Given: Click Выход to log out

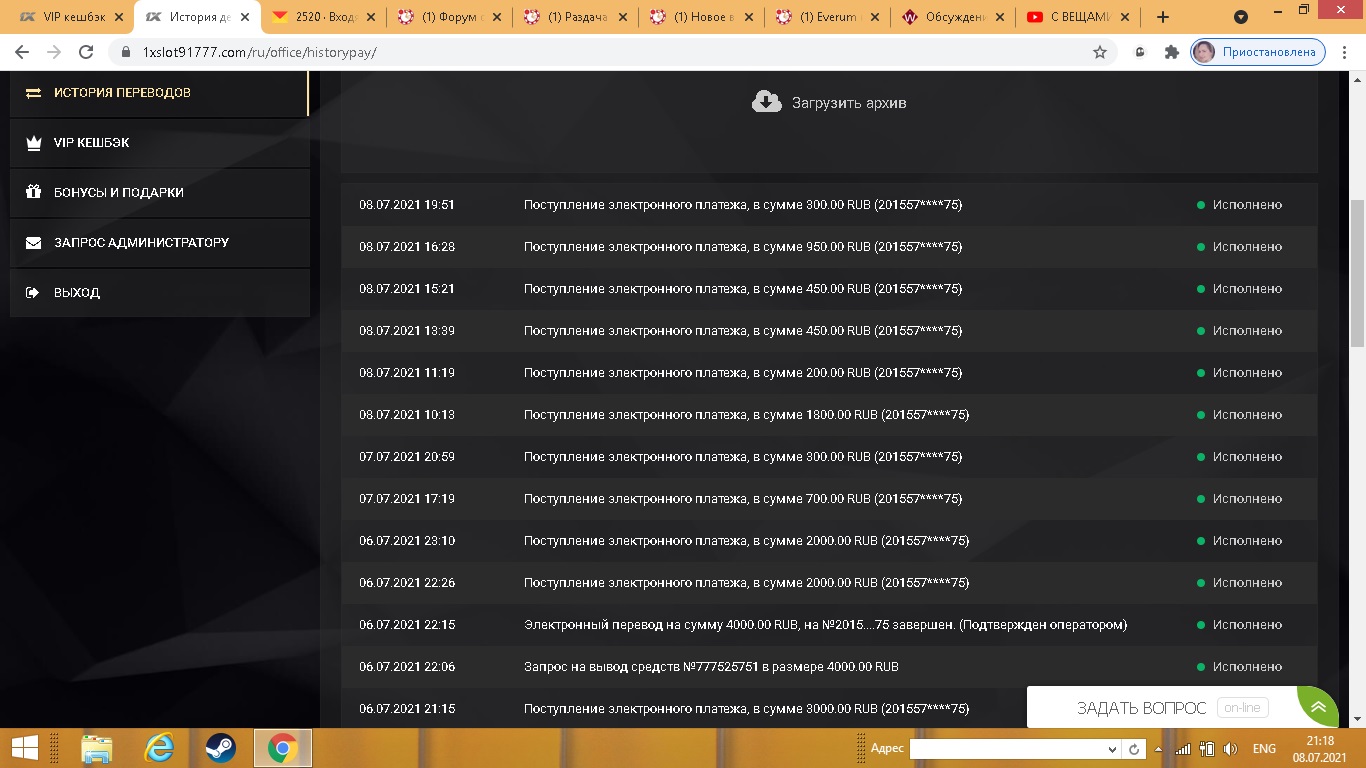Looking at the screenshot, I should point(160,293).
